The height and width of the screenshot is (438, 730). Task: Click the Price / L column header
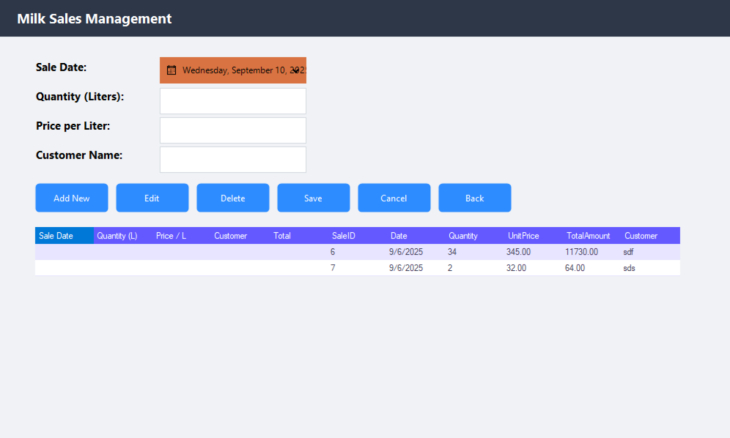171,236
